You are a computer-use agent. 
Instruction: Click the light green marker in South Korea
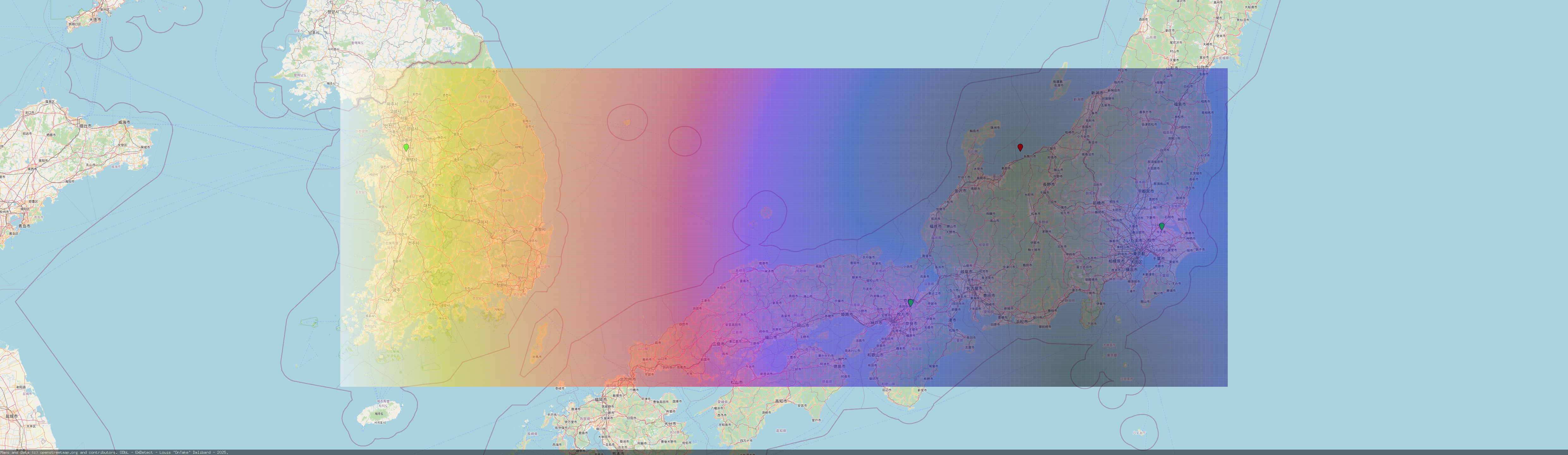coord(406,148)
